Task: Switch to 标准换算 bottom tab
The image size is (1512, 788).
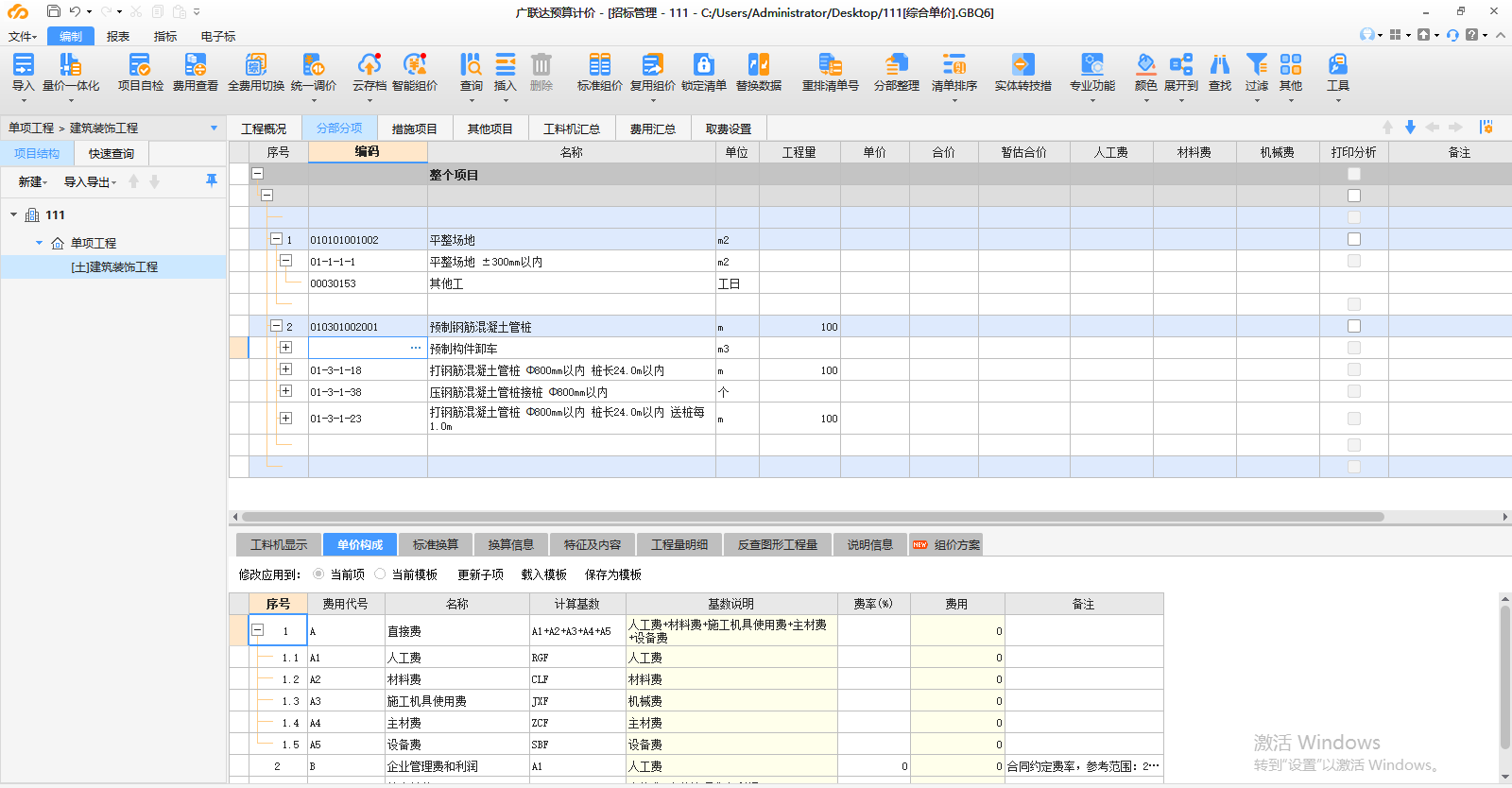Action: pos(436,544)
